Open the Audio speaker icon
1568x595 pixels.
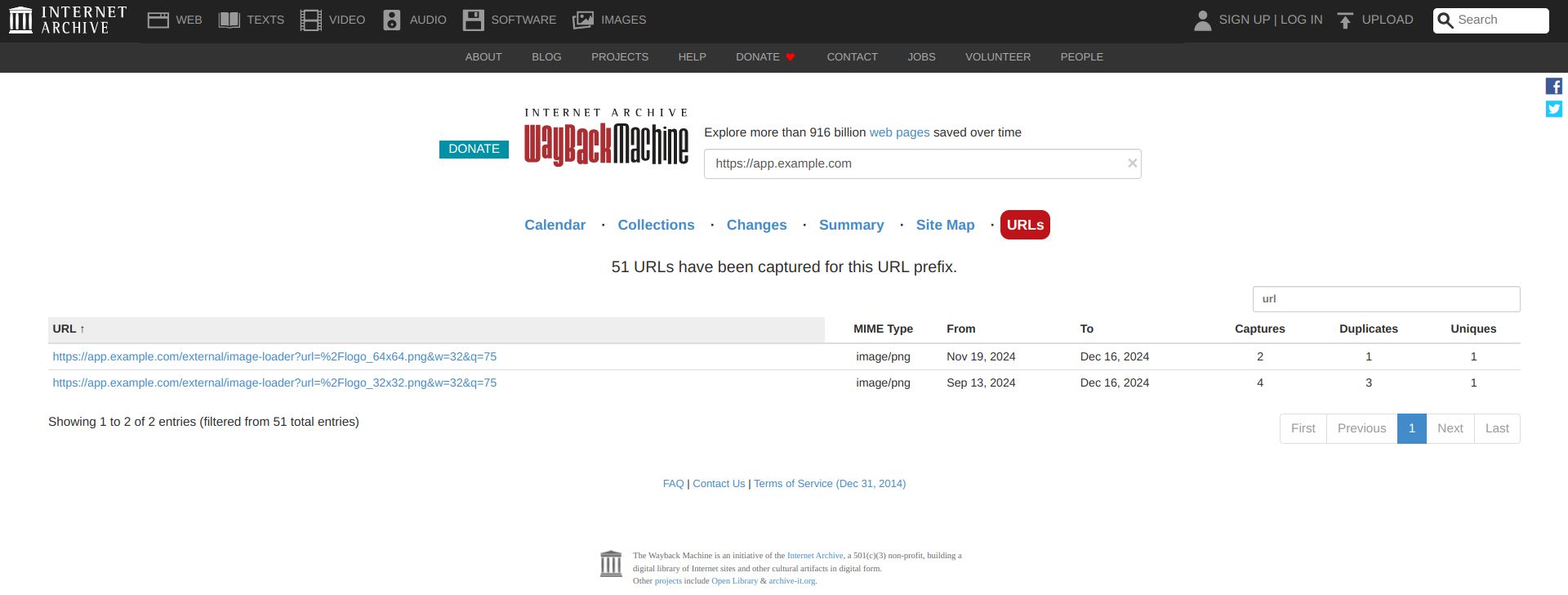tap(392, 20)
